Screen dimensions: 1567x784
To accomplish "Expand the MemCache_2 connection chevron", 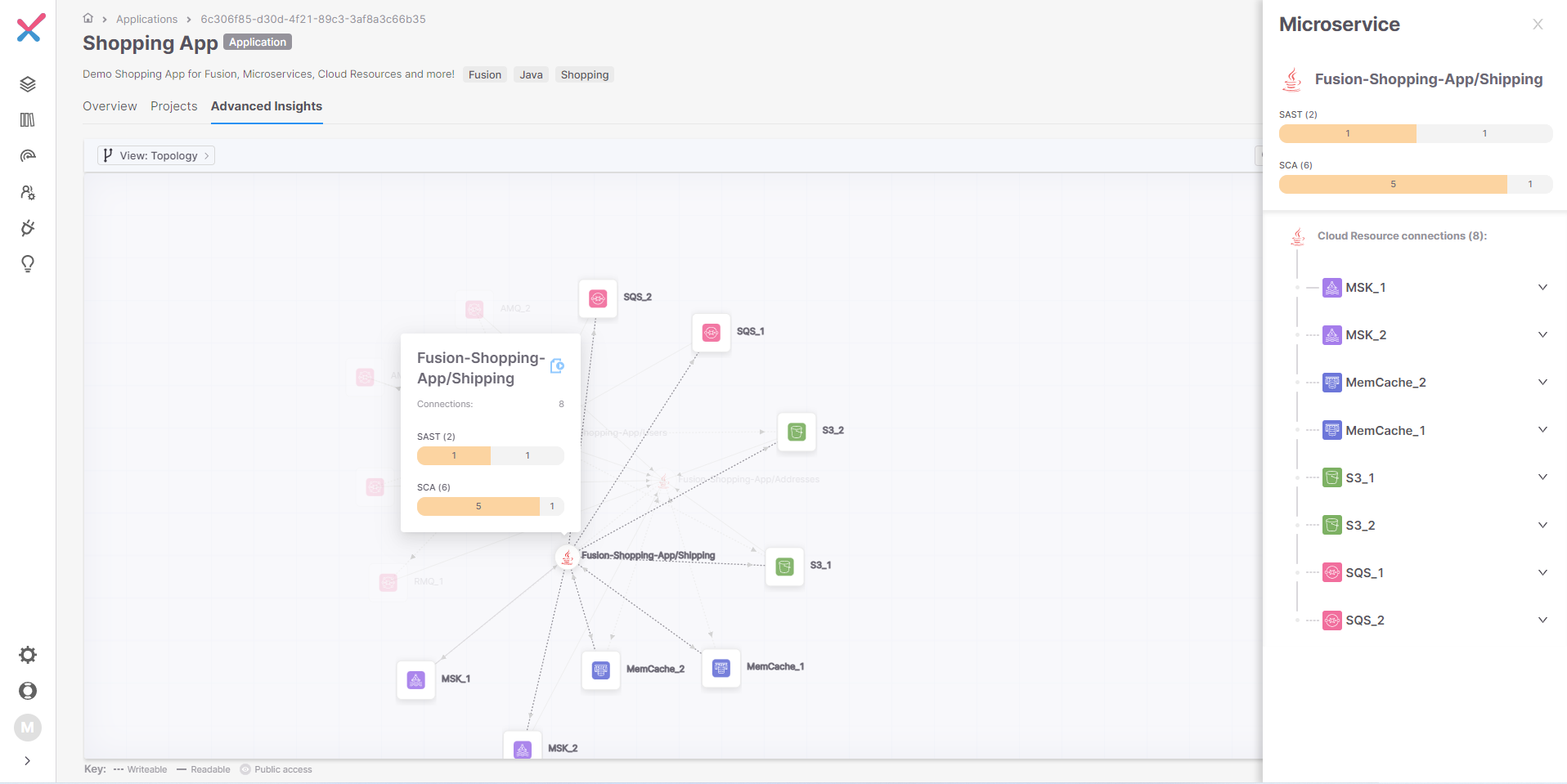I will [1542, 383].
